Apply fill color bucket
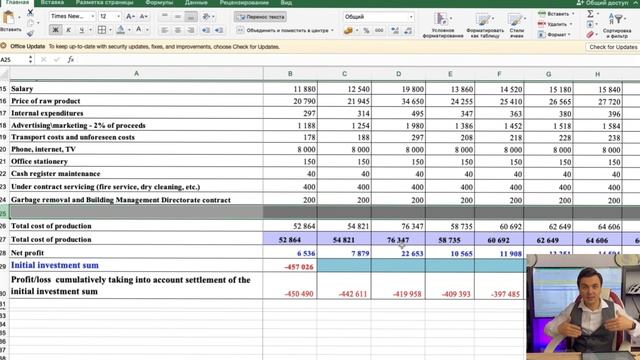 point(120,30)
